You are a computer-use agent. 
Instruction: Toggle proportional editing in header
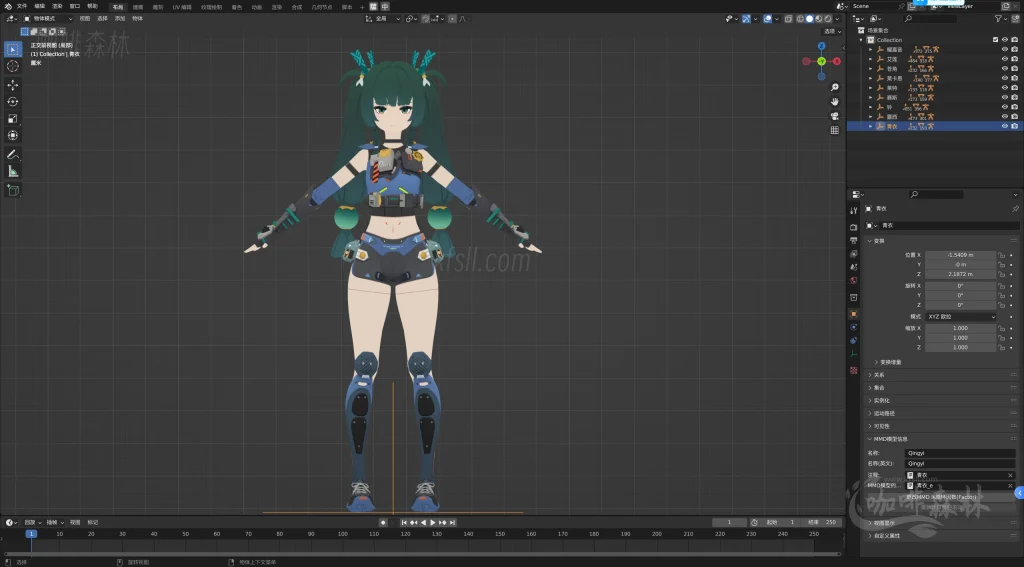point(453,19)
